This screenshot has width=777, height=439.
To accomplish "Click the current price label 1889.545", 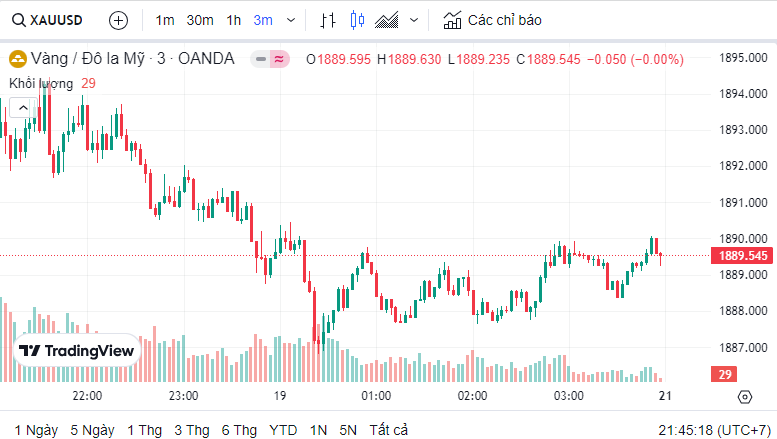I will (x=743, y=256).
